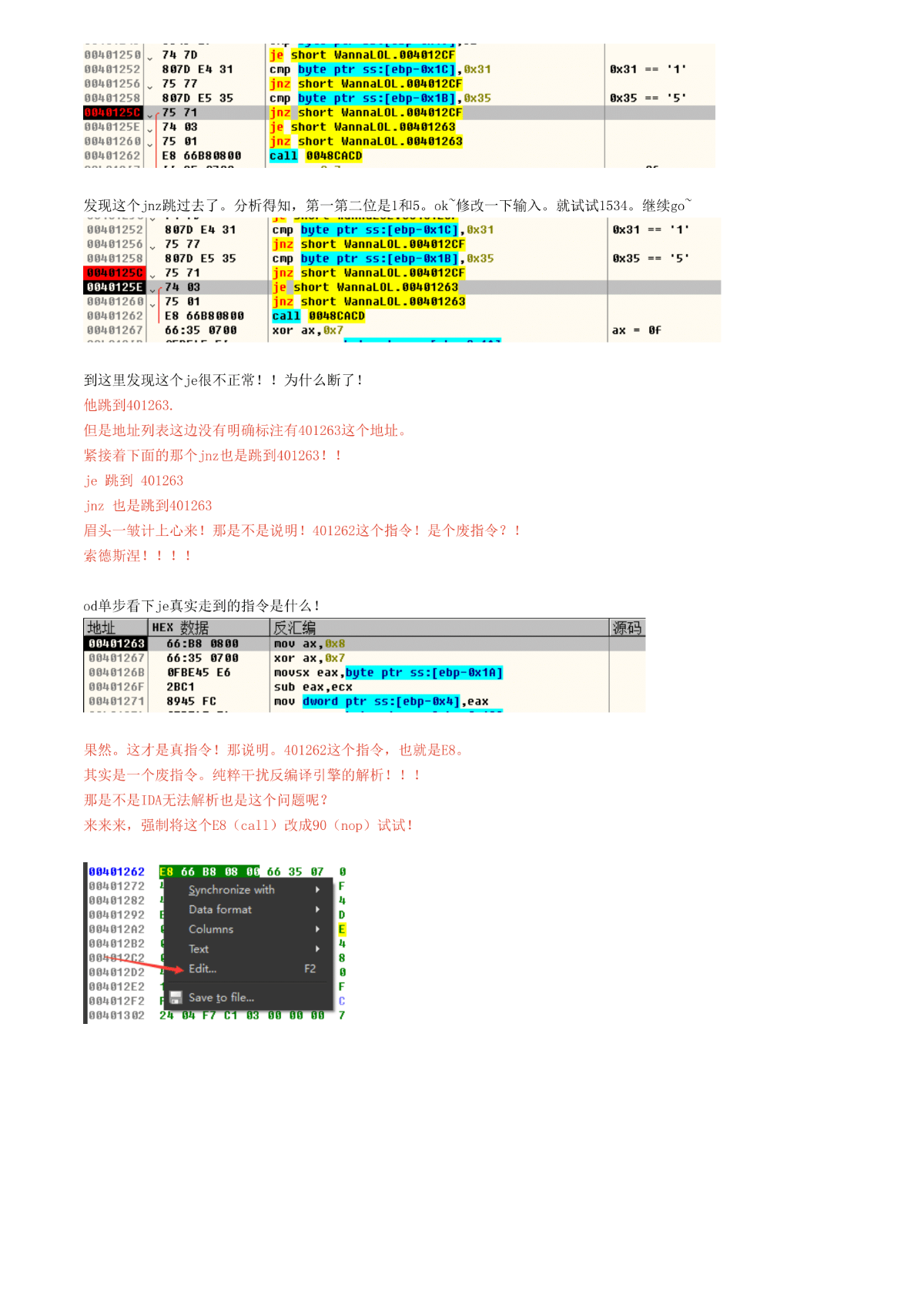Select hex dump address 00401262
The width and height of the screenshot is (924, 1308).
[116, 871]
